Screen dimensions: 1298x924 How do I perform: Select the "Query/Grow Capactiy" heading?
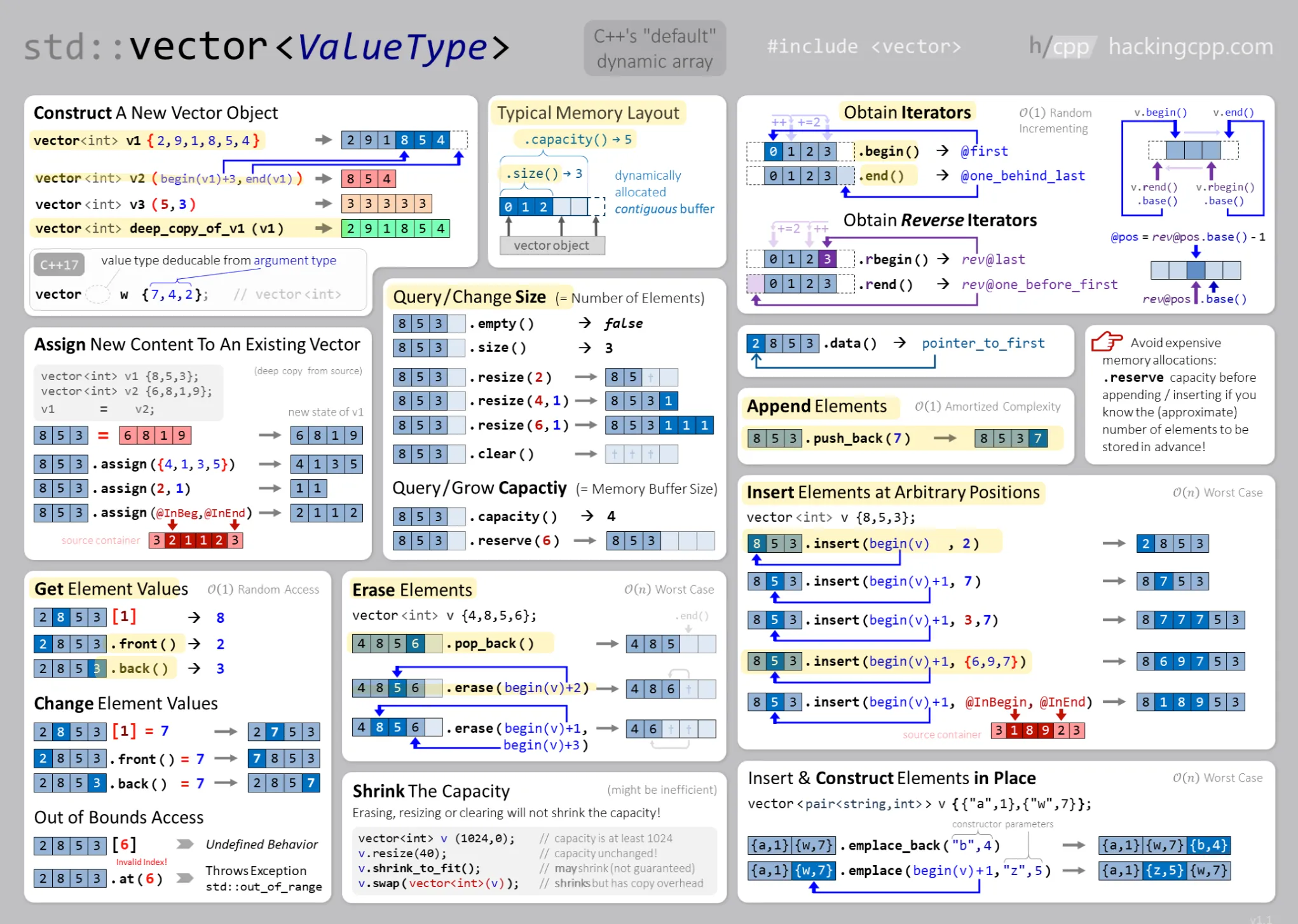click(x=479, y=488)
